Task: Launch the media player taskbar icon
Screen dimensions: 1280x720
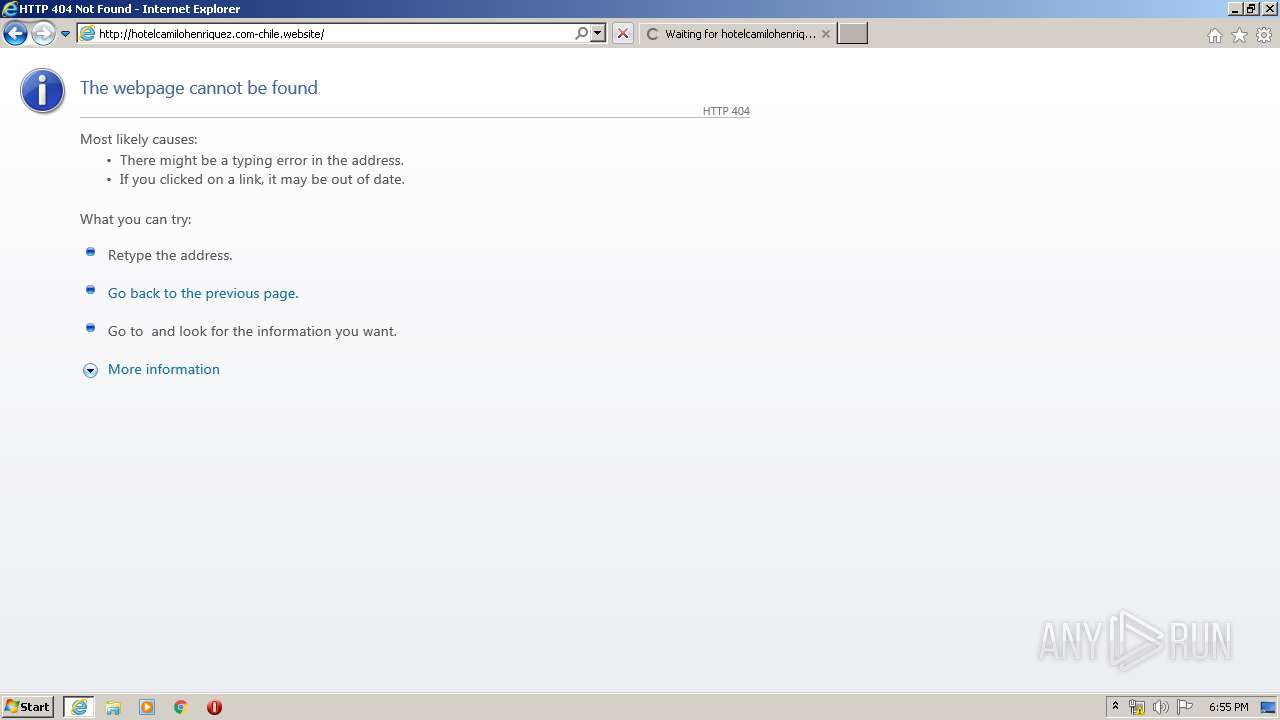Action: tap(147, 707)
